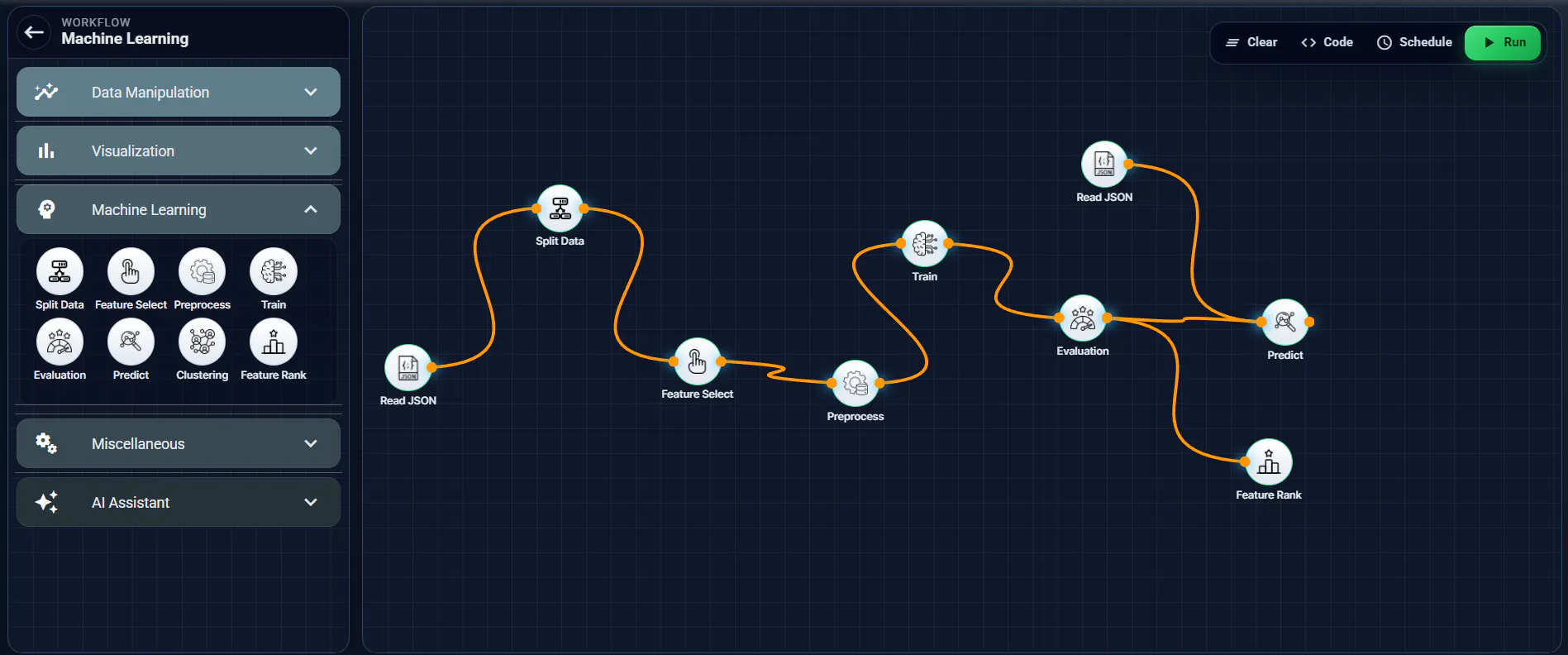Select the Split Data palette icon
Screen dimensions: 1568x655
coord(60,271)
